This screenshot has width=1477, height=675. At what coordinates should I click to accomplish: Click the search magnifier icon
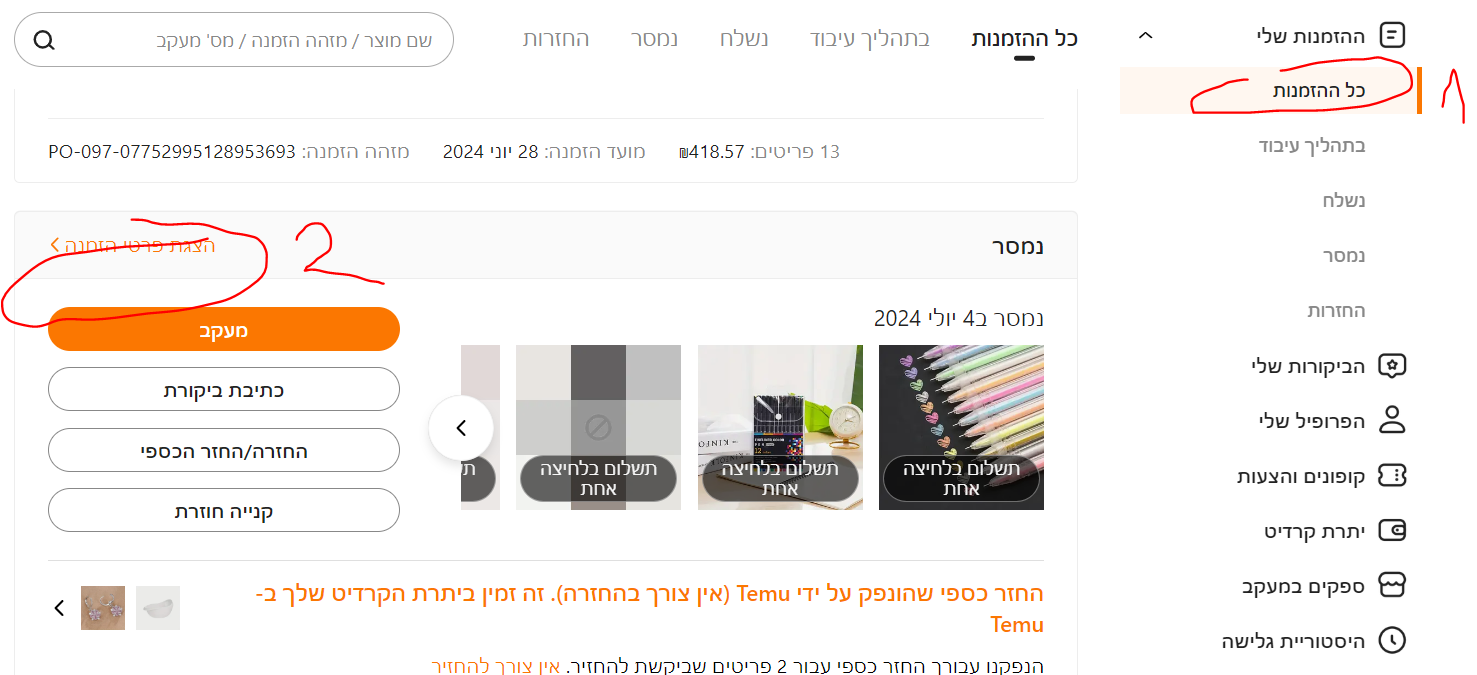(44, 40)
